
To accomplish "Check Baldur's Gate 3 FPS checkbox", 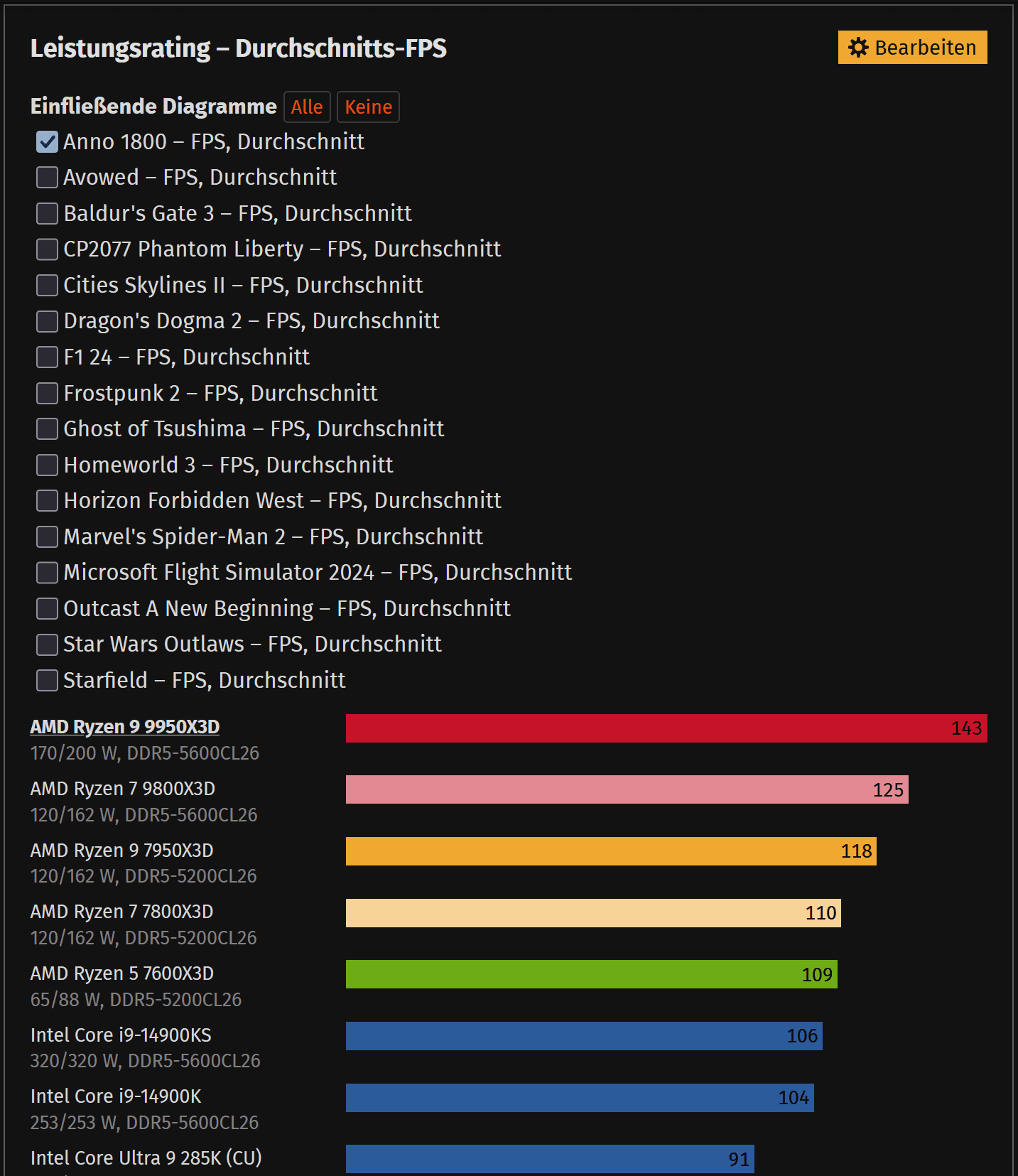I will [x=47, y=214].
